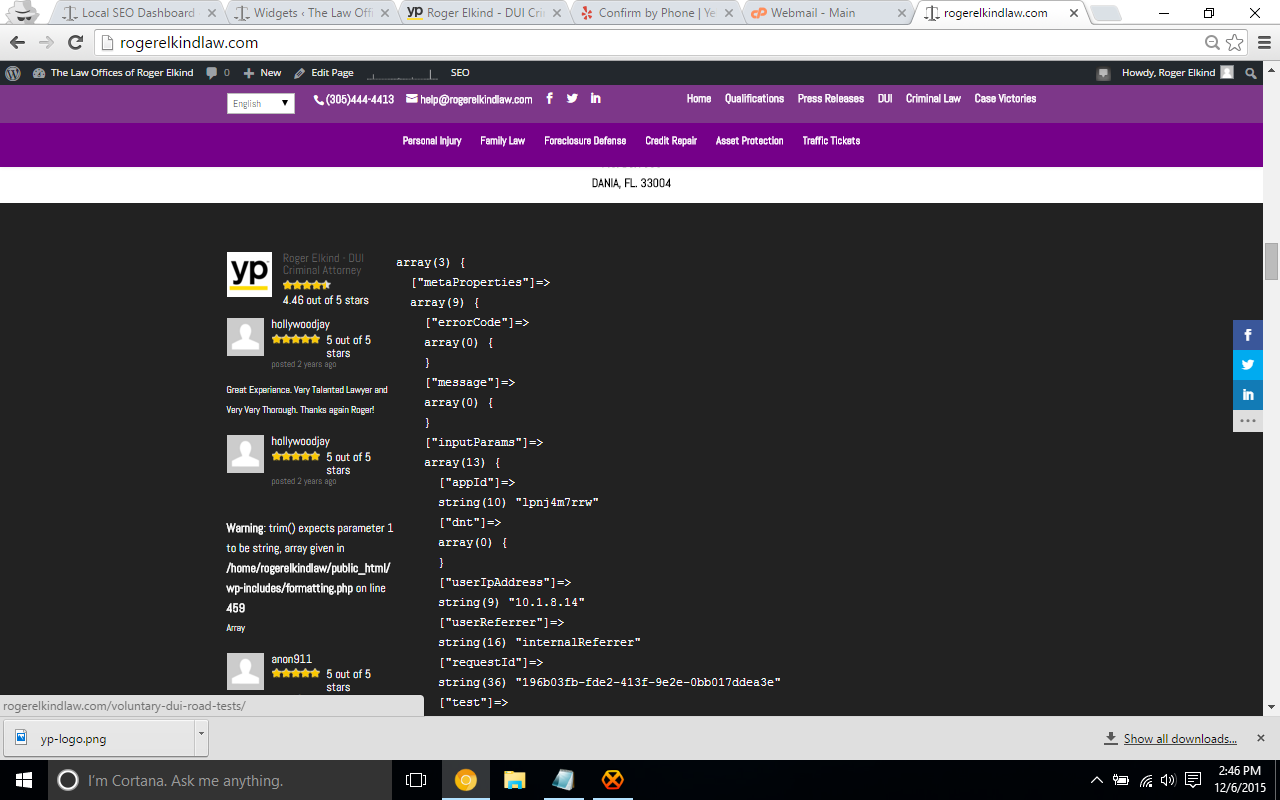Open the Action Center notification icon
This screenshot has width=1280, height=800.
point(1192,780)
